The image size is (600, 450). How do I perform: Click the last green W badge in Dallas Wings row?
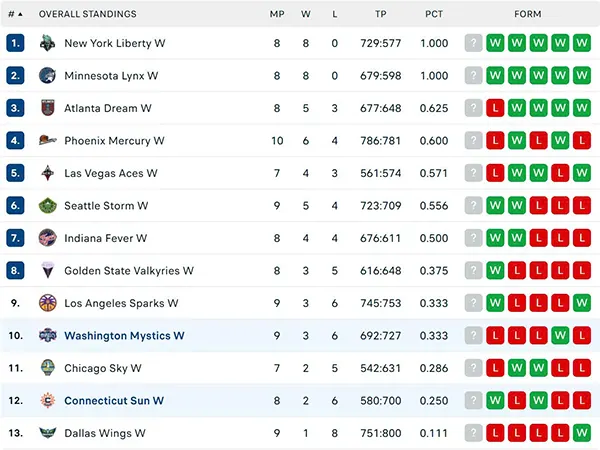click(x=582, y=434)
